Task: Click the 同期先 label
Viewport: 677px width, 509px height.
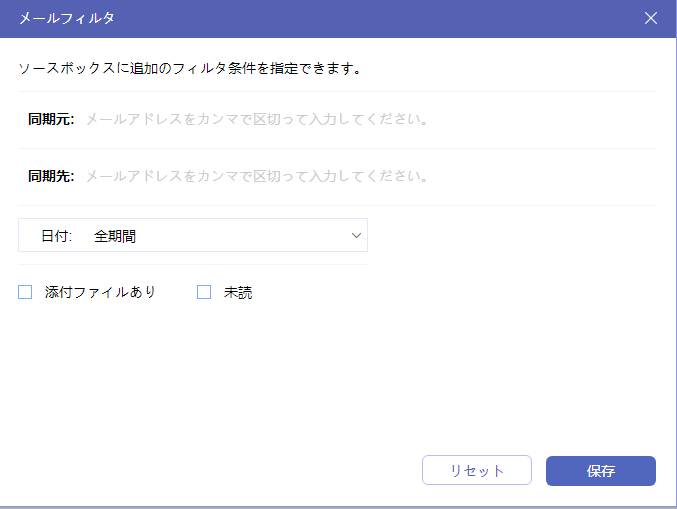Action: click(x=51, y=176)
